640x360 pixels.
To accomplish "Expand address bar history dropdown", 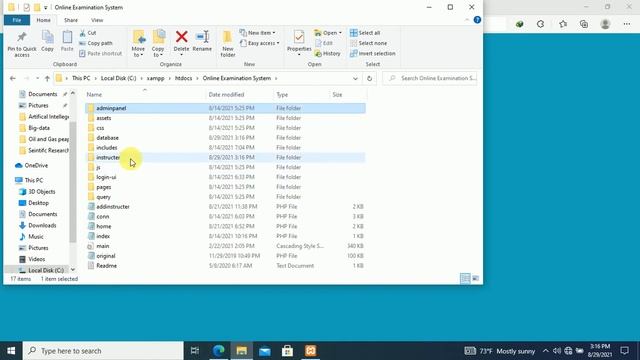I will click(355, 78).
